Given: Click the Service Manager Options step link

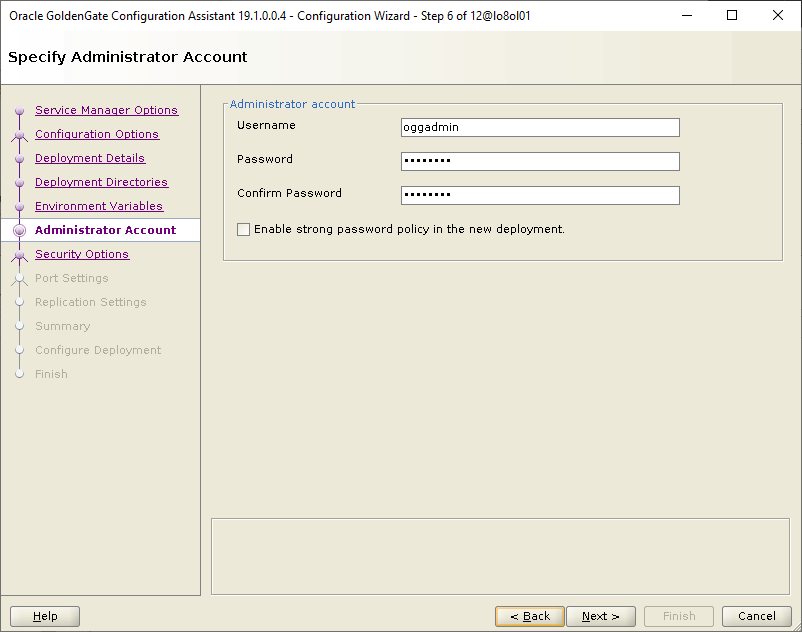Looking at the screenshot, I should tap(106, 110).
